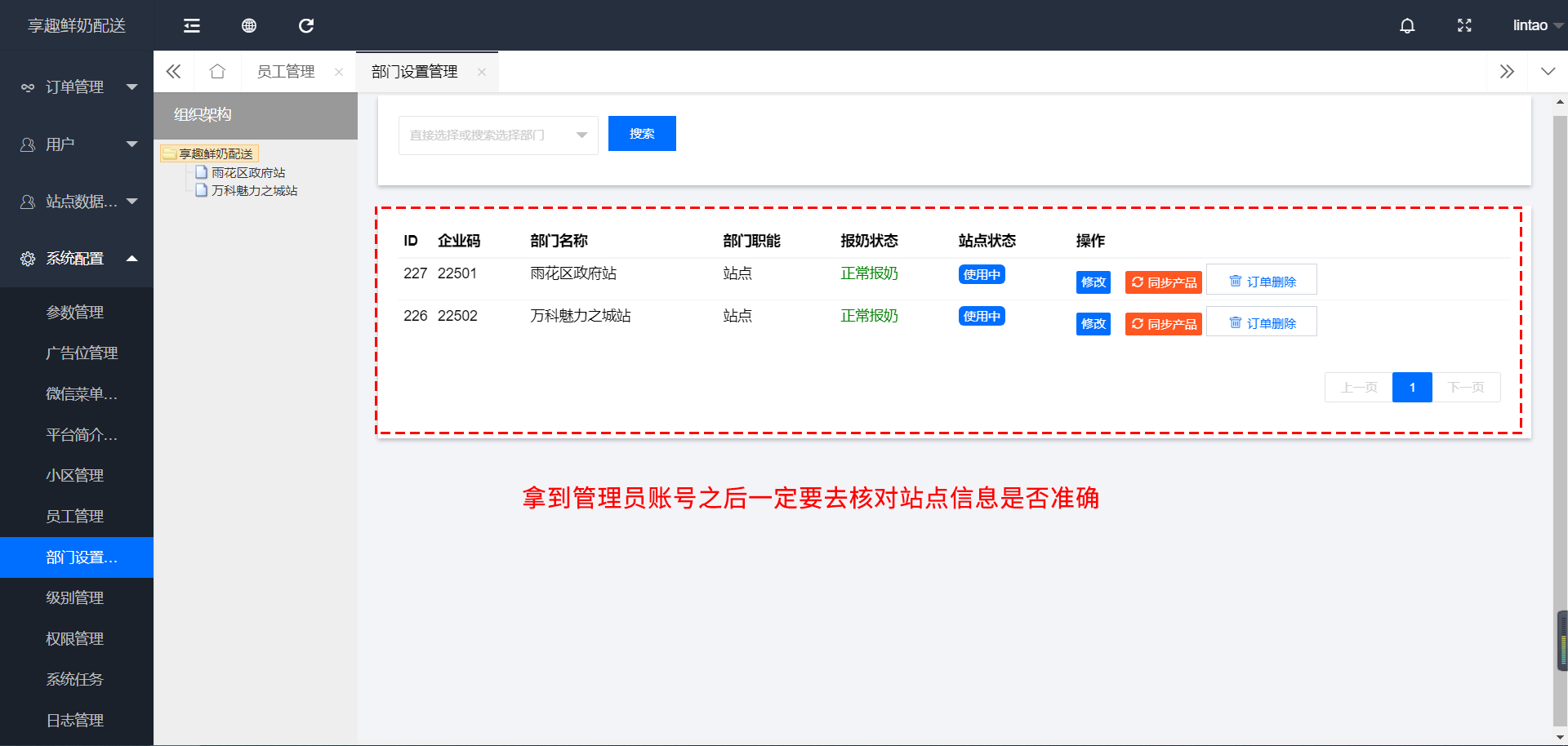
Task: Click the globe icon in header
Action: click(x=249, y=26)
